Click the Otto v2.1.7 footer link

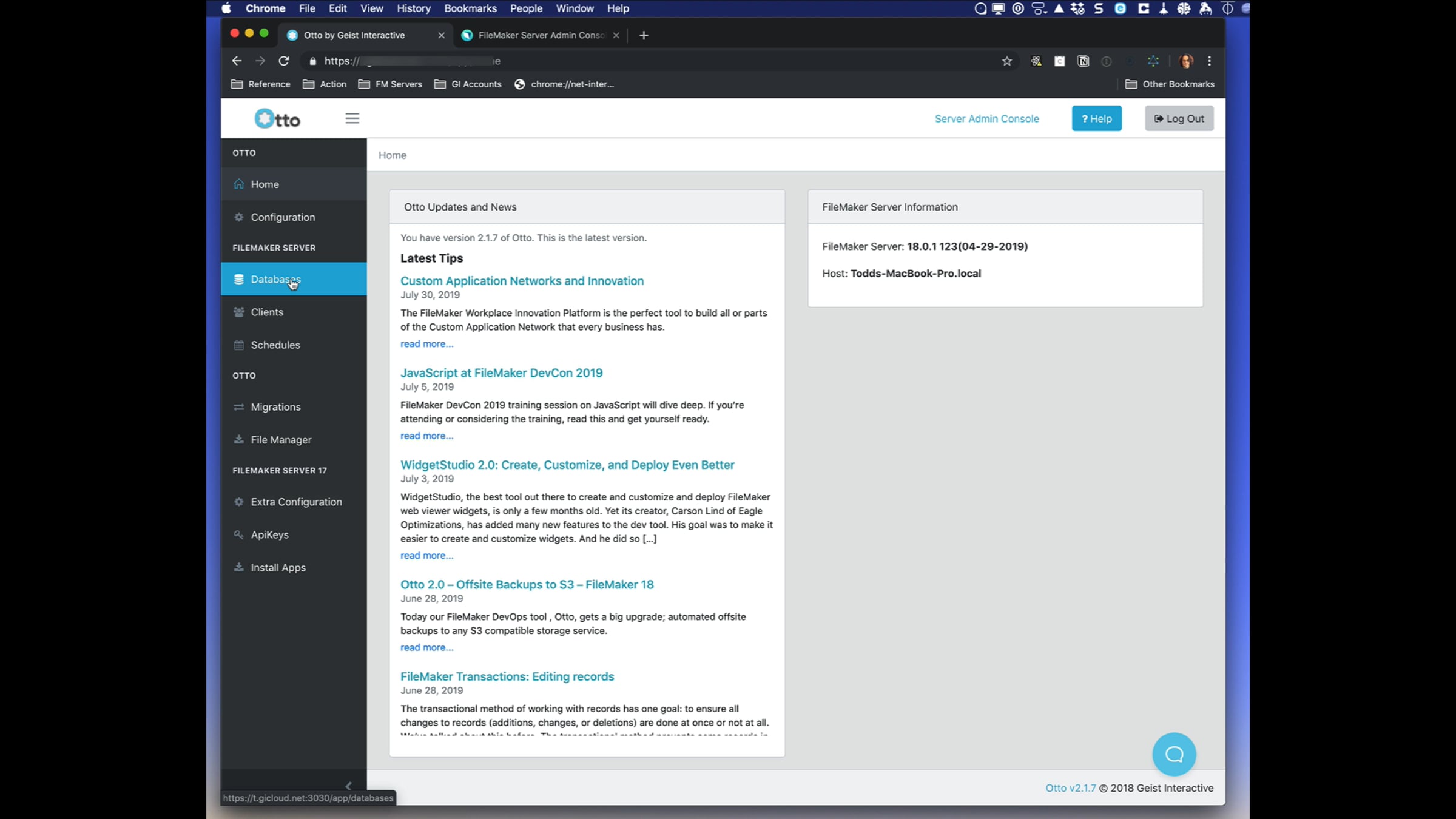click(1070, 788)
